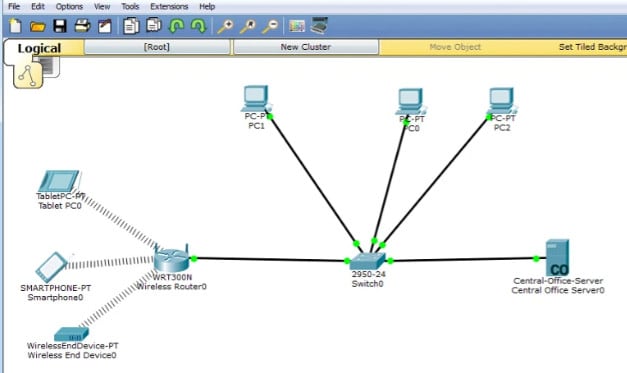627x373 pixels.
Task: Click the Paste icon
Action: [x=154, y=26]
